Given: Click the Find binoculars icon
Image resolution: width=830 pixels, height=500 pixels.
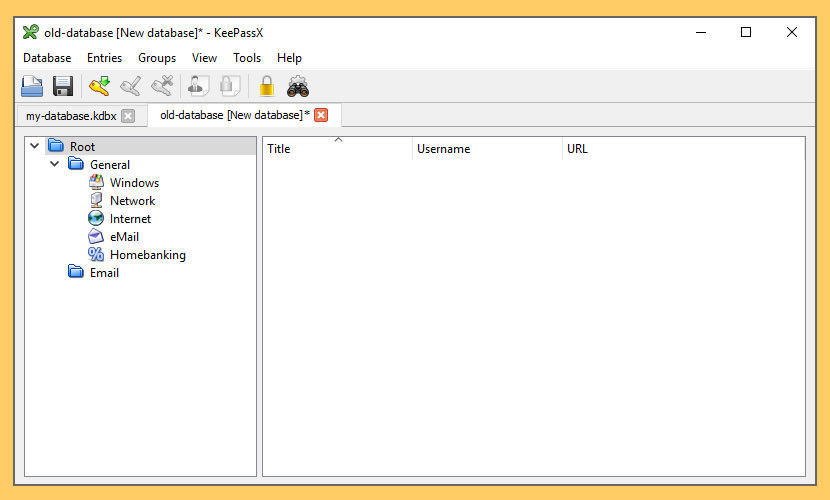Looking at the screenshot, I should pos(298,86).
